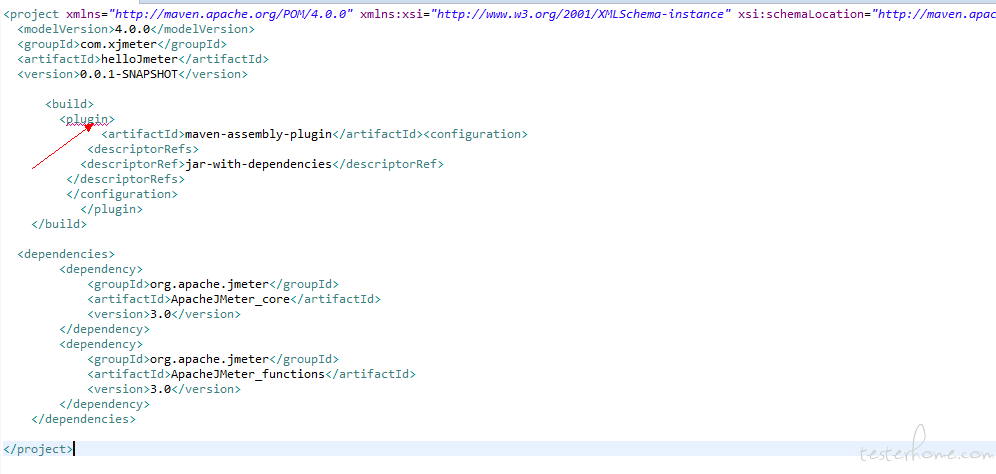
Task: Place cursor on opening build tag
Action: [70, 104]
